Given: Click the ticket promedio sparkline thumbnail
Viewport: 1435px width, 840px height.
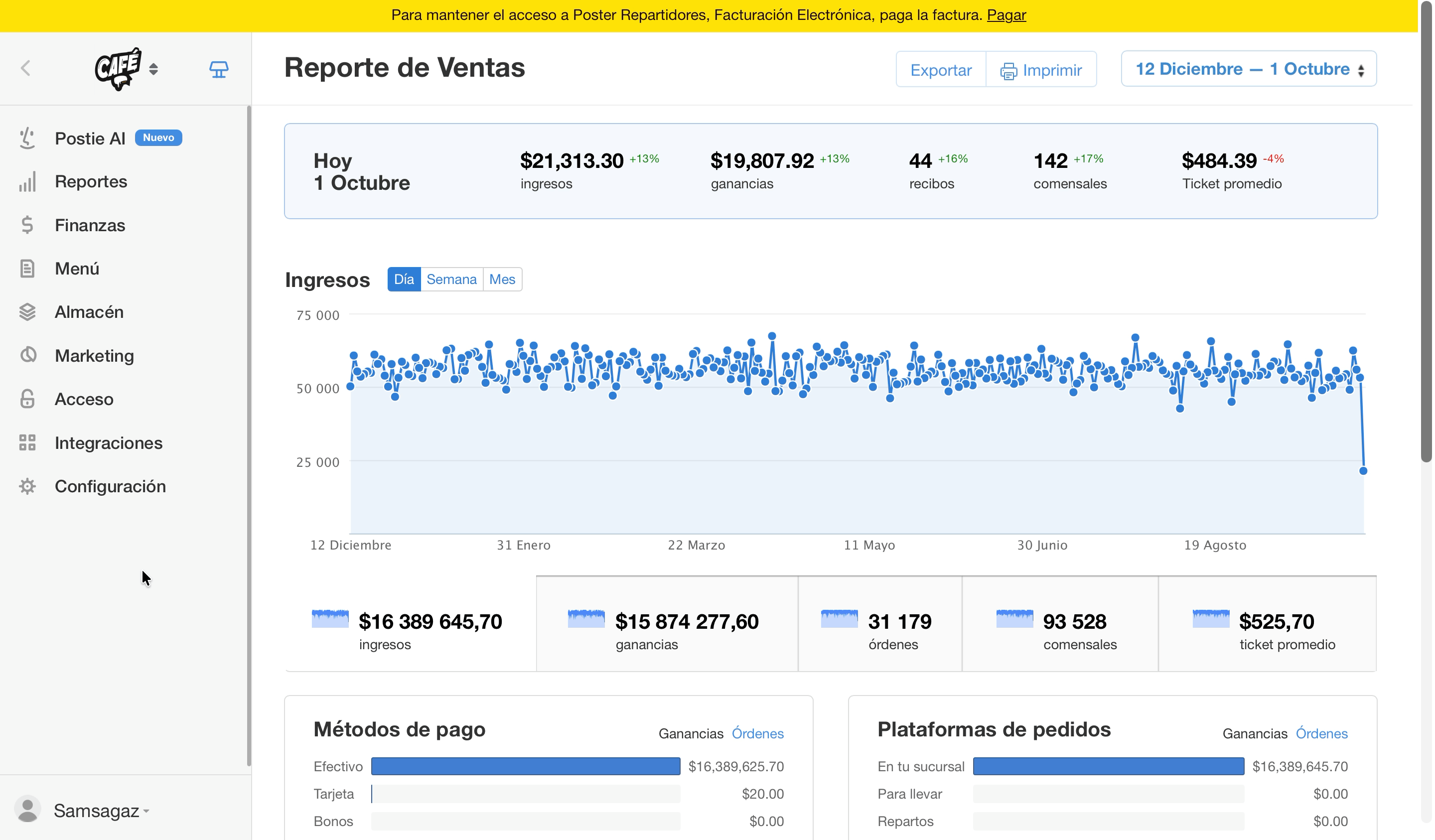Looking at the screenshot, I should click(1211, 618).
